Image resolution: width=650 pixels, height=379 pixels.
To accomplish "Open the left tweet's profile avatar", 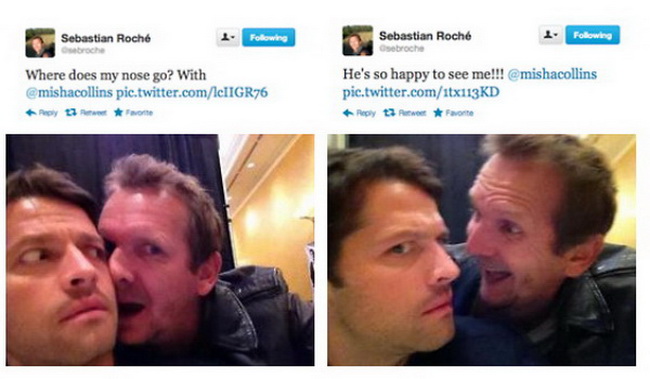I will click(x=40, y=43).
